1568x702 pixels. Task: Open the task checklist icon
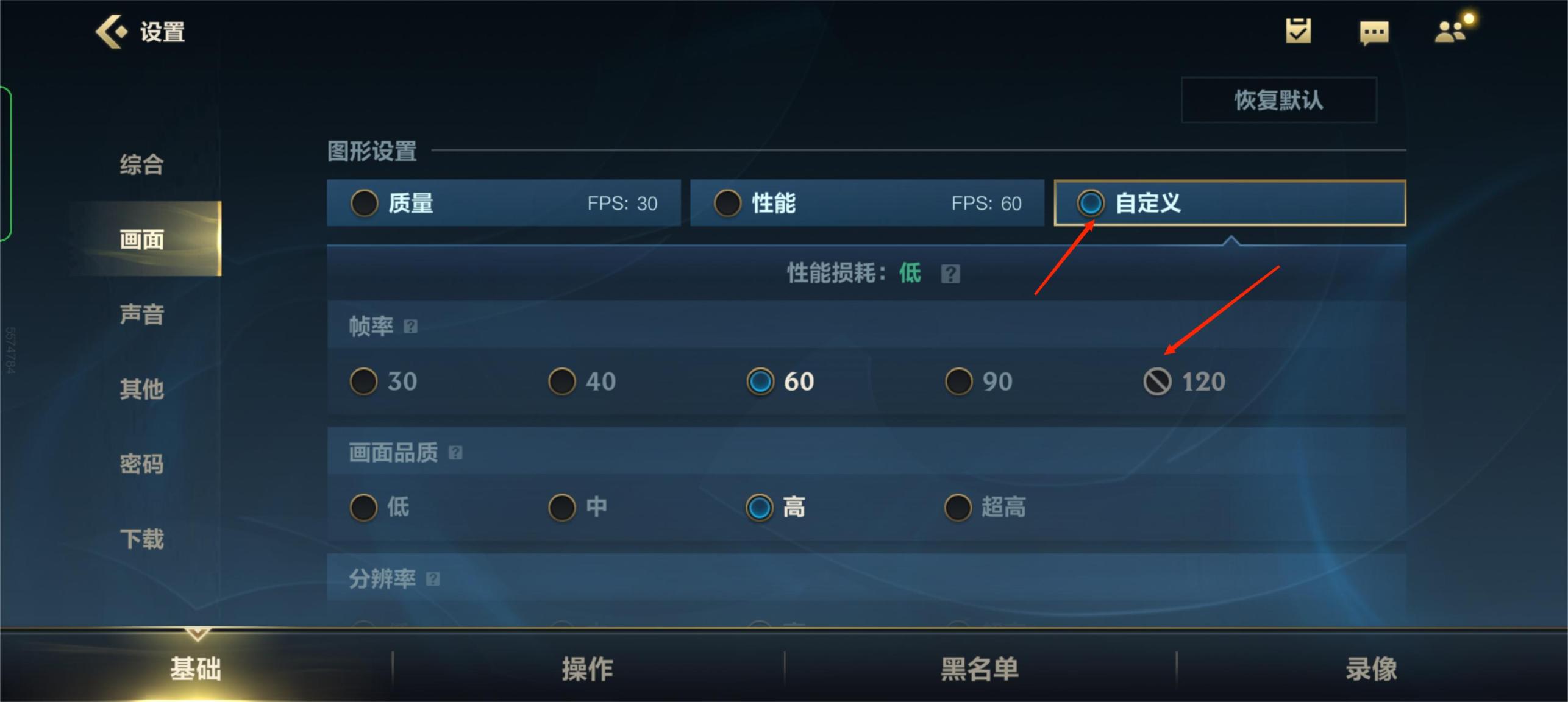tap(1298, 31)
